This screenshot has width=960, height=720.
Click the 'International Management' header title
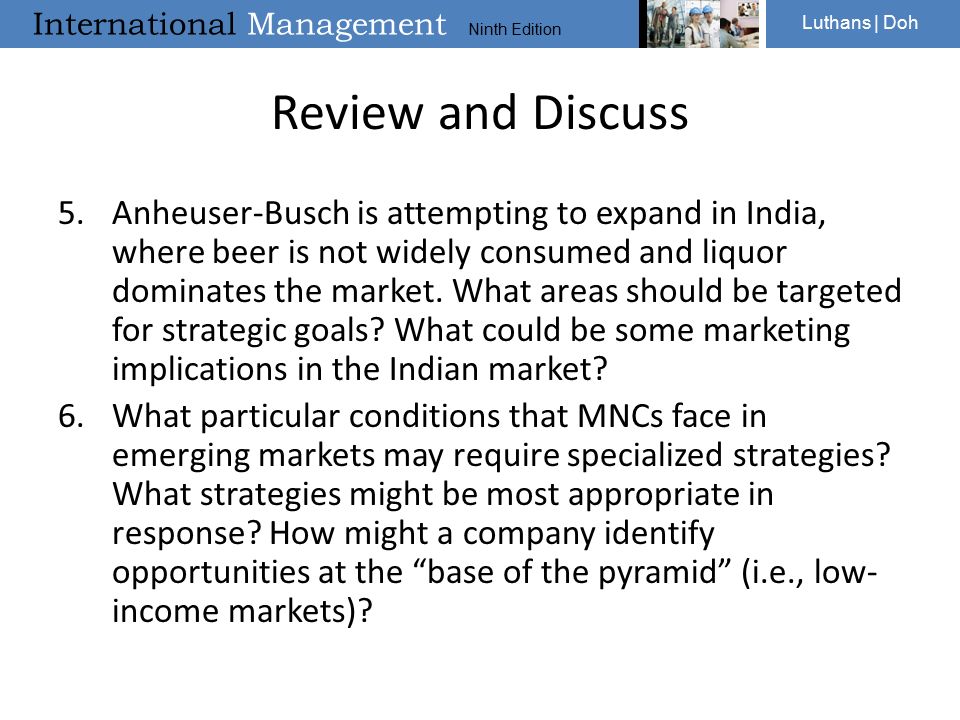pyautogui.click(x=239, y=24)
